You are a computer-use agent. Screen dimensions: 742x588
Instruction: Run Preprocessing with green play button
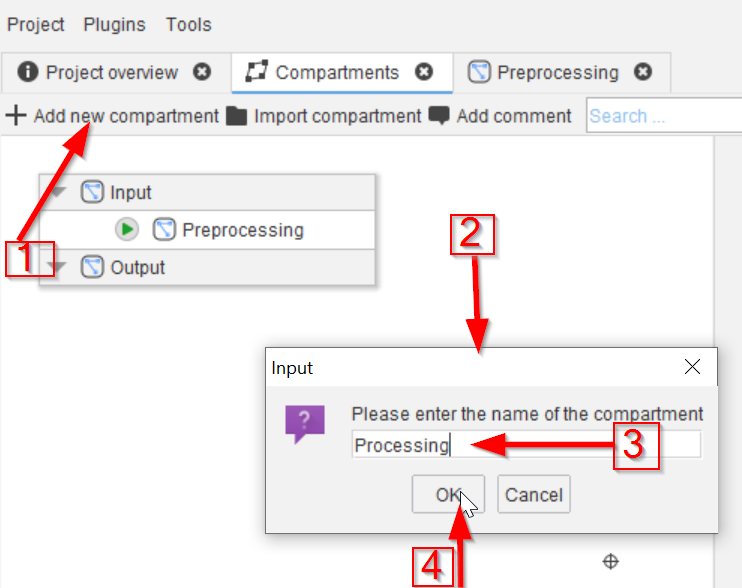[127, 230]
